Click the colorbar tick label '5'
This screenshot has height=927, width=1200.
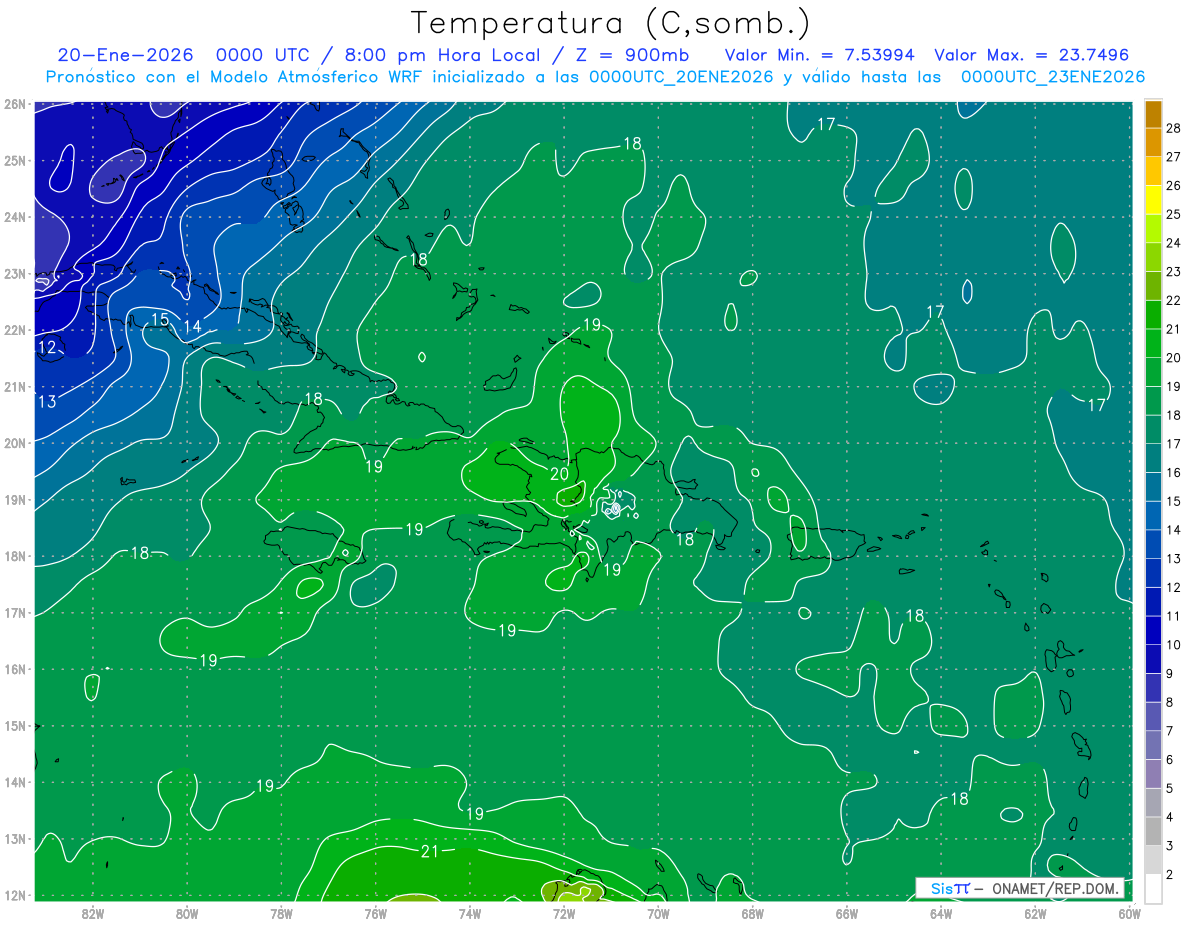click(x=1170, y=788)
